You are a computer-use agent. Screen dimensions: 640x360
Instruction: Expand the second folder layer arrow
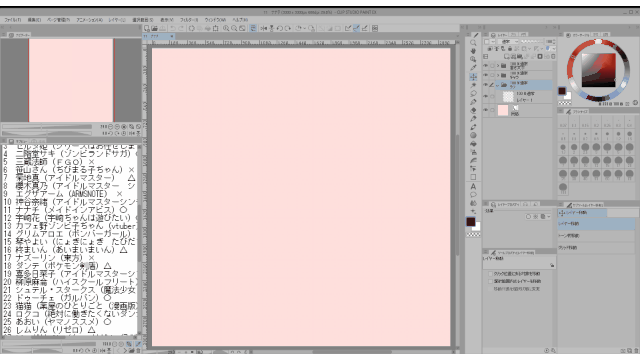(498, 75)
